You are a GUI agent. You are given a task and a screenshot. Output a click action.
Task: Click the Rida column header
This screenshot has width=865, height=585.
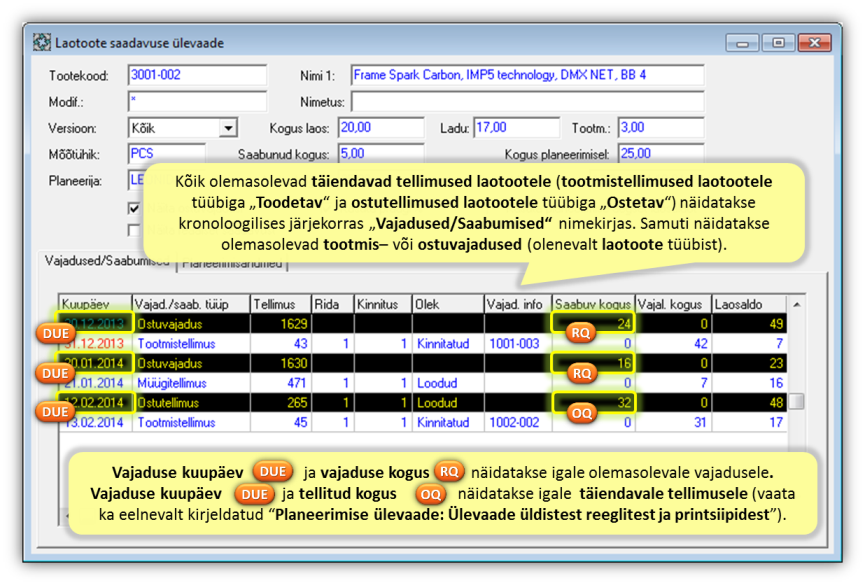tap(333, 304)
